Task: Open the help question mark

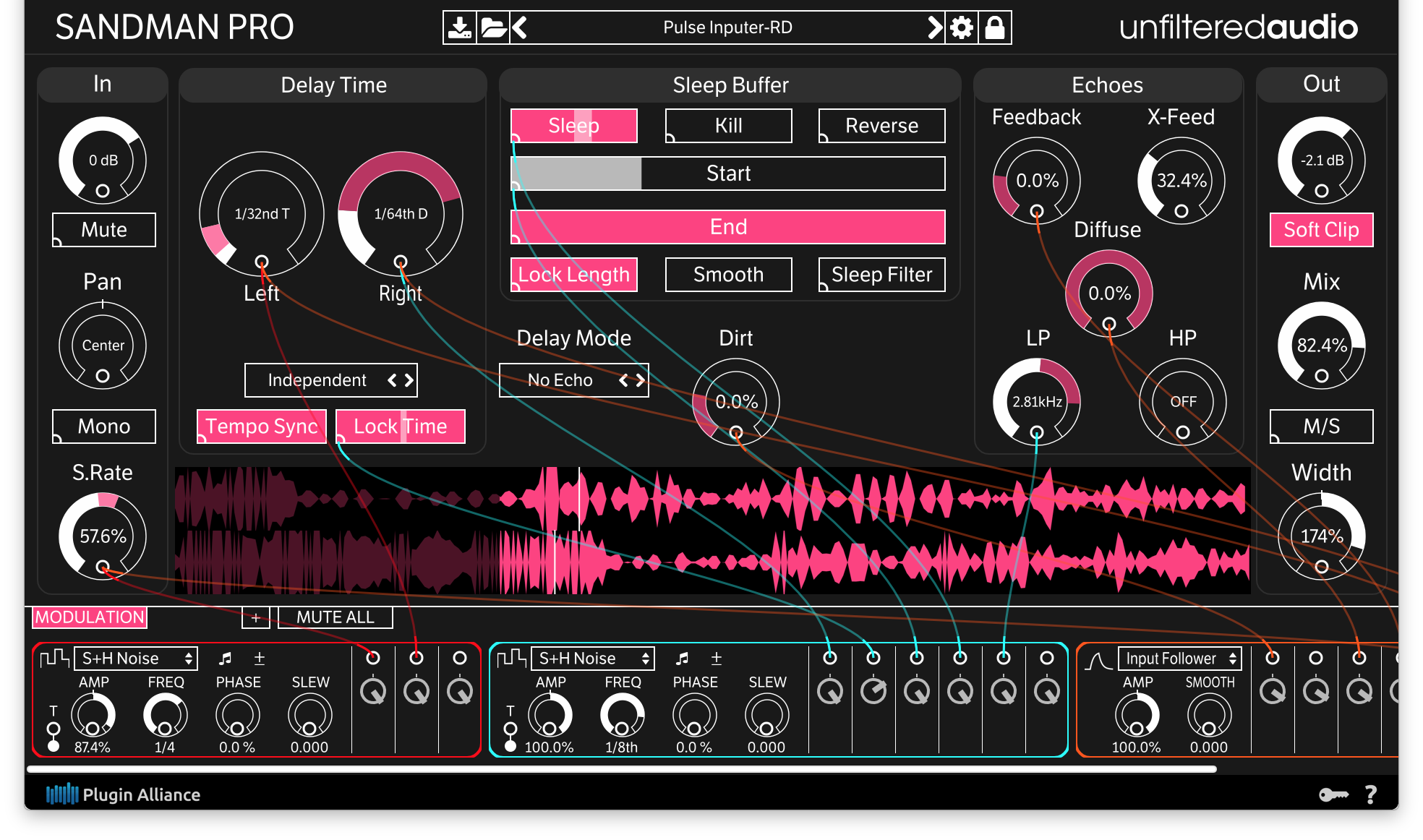Action: (1370, 795)
